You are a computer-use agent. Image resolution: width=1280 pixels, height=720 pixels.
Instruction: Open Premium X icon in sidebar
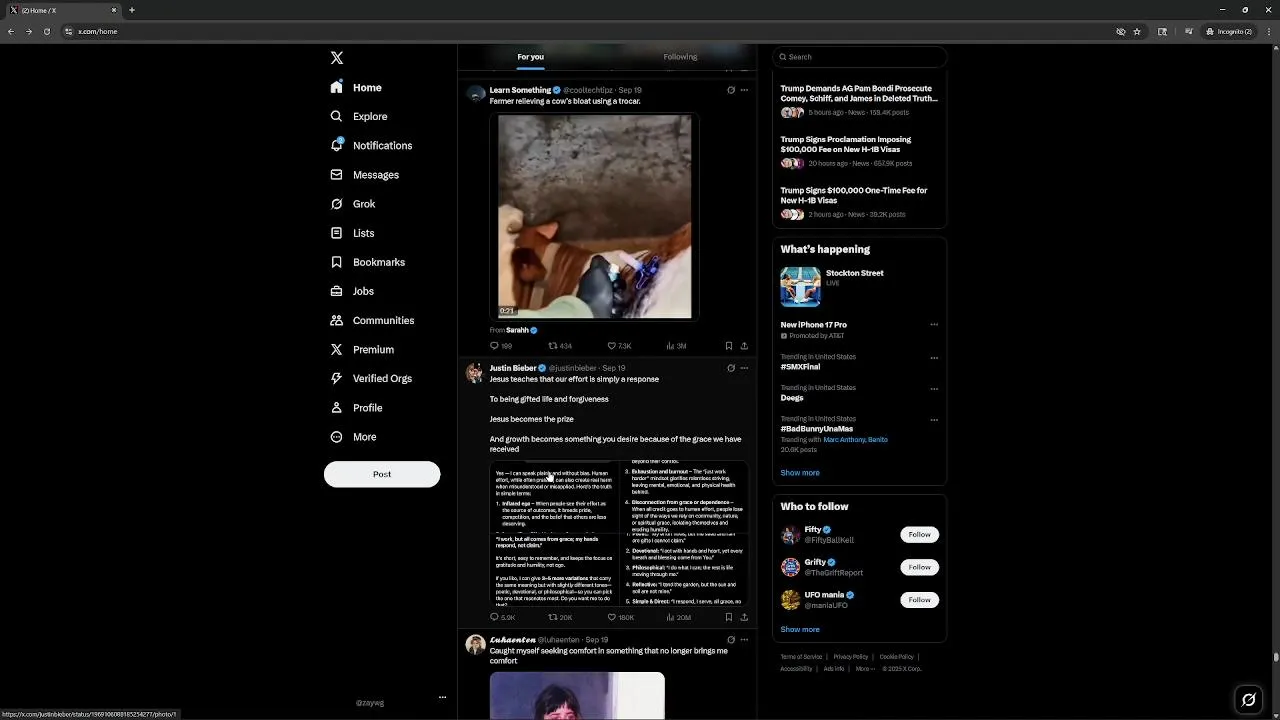coord(337,349)
